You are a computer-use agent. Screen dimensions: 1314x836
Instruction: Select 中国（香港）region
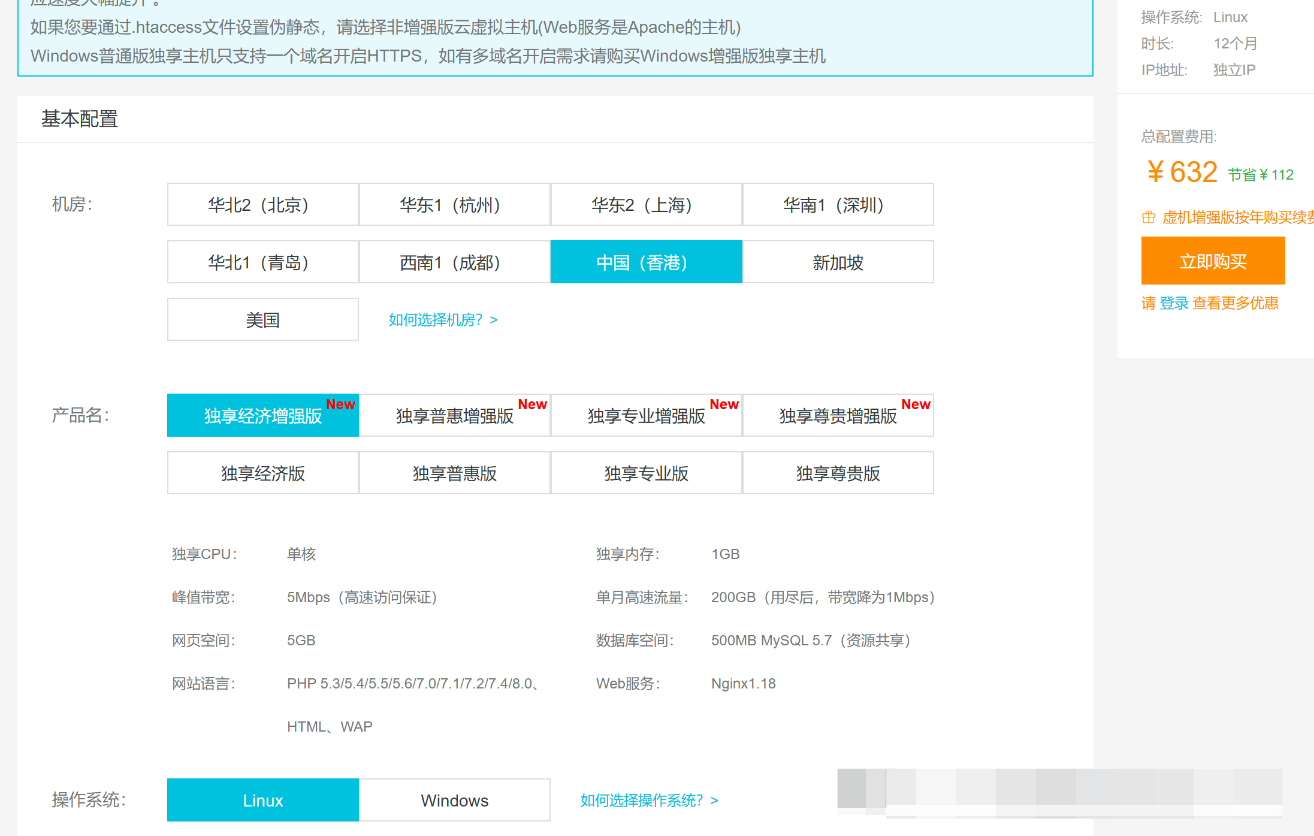tap(646, 261)
